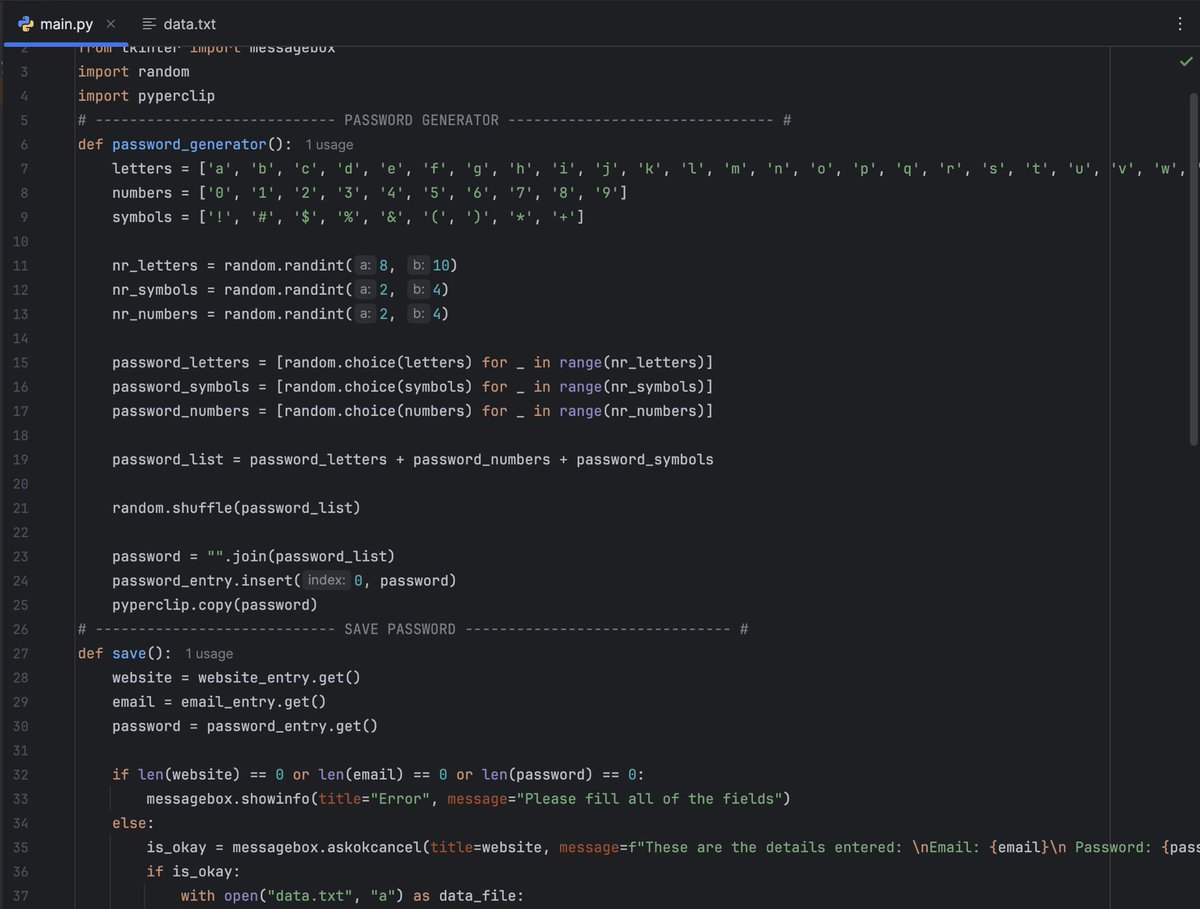Click the numbers list assignment line
1200x909 pixels.
click(x=370, y=193)
